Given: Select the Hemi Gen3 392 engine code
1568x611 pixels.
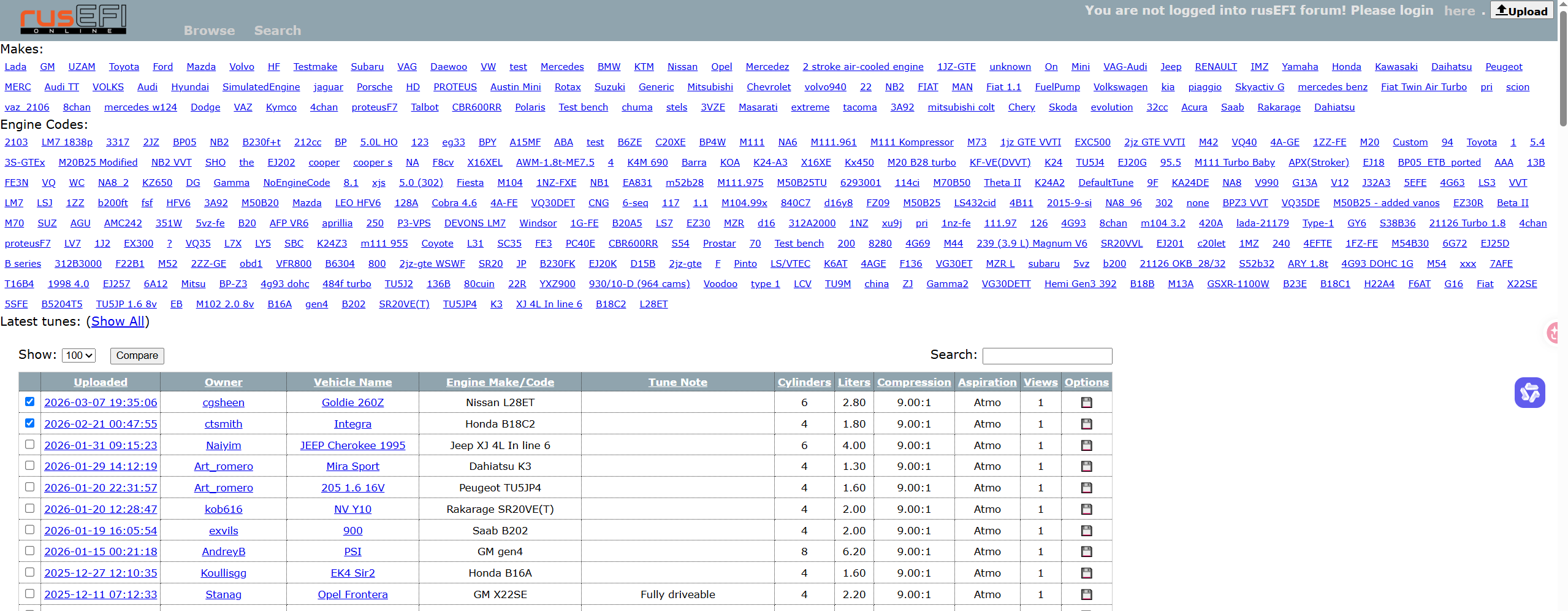Looking at the screenshot, I should point(1080,284).
